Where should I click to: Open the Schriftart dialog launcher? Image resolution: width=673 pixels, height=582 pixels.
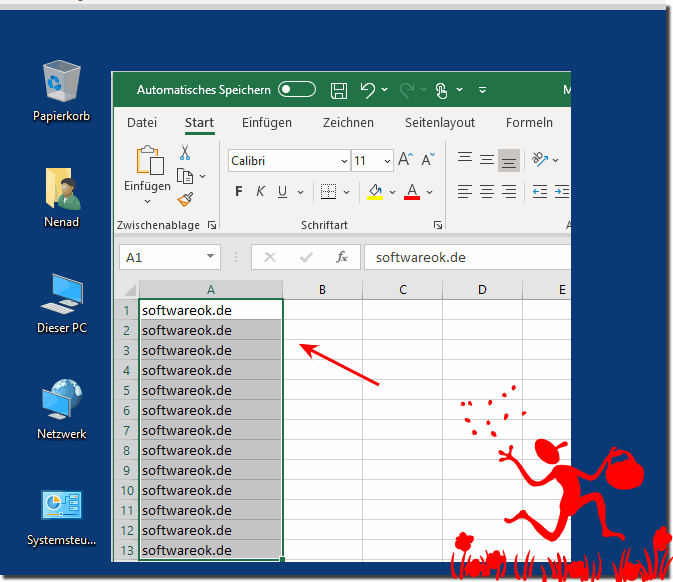[x=438, y=225]
